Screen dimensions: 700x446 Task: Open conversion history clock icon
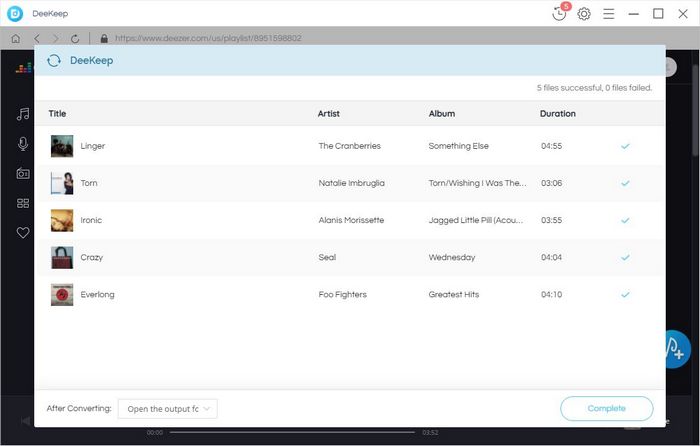pyautogui.click(x=559, y=13)
